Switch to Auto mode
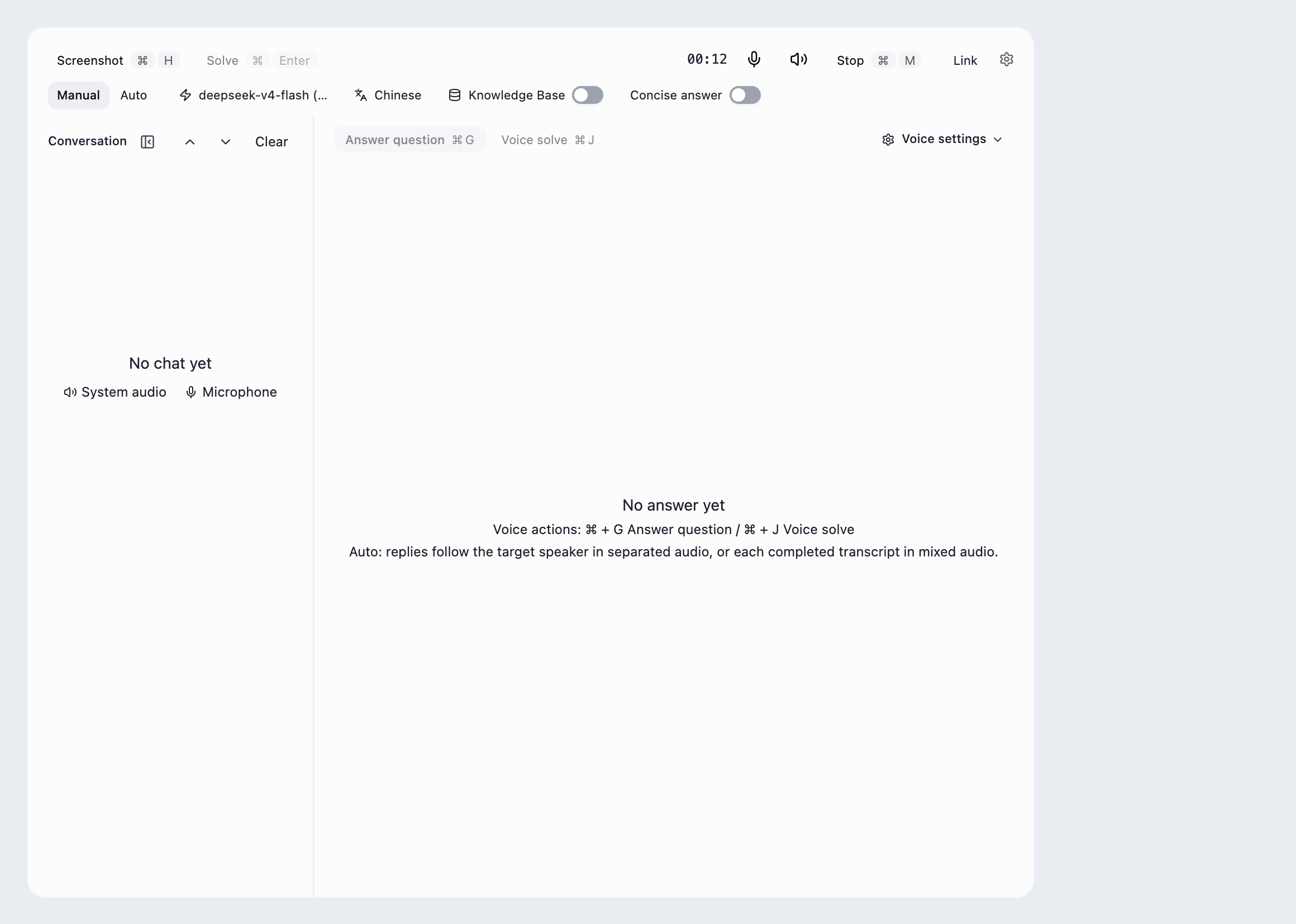Image resolution: width=1296 pixels, height=924 pixels. 134,95
